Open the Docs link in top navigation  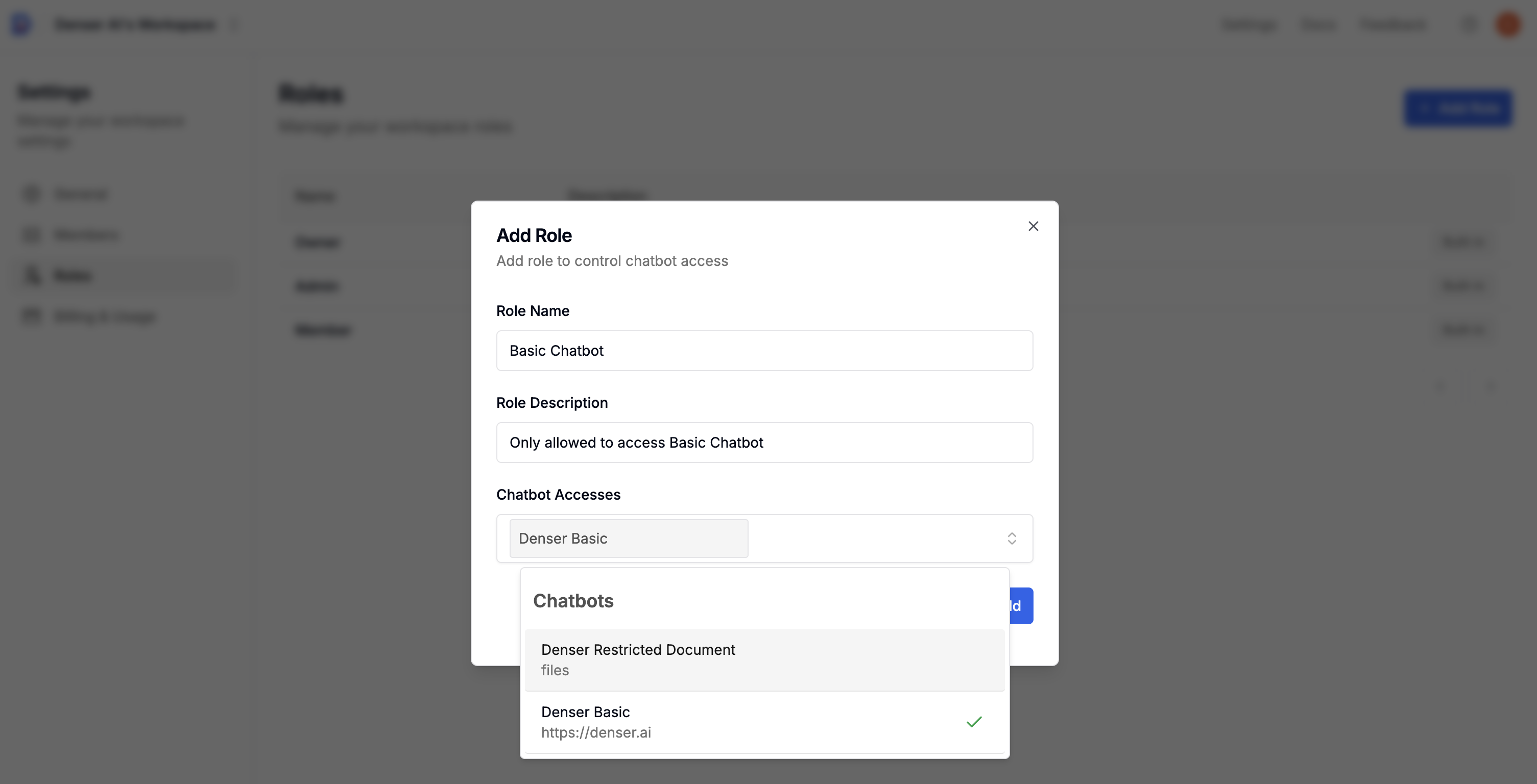tap(1317, 24)
